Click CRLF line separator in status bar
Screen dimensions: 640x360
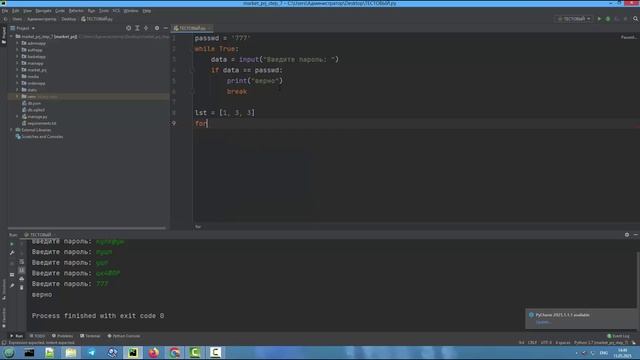532,343
